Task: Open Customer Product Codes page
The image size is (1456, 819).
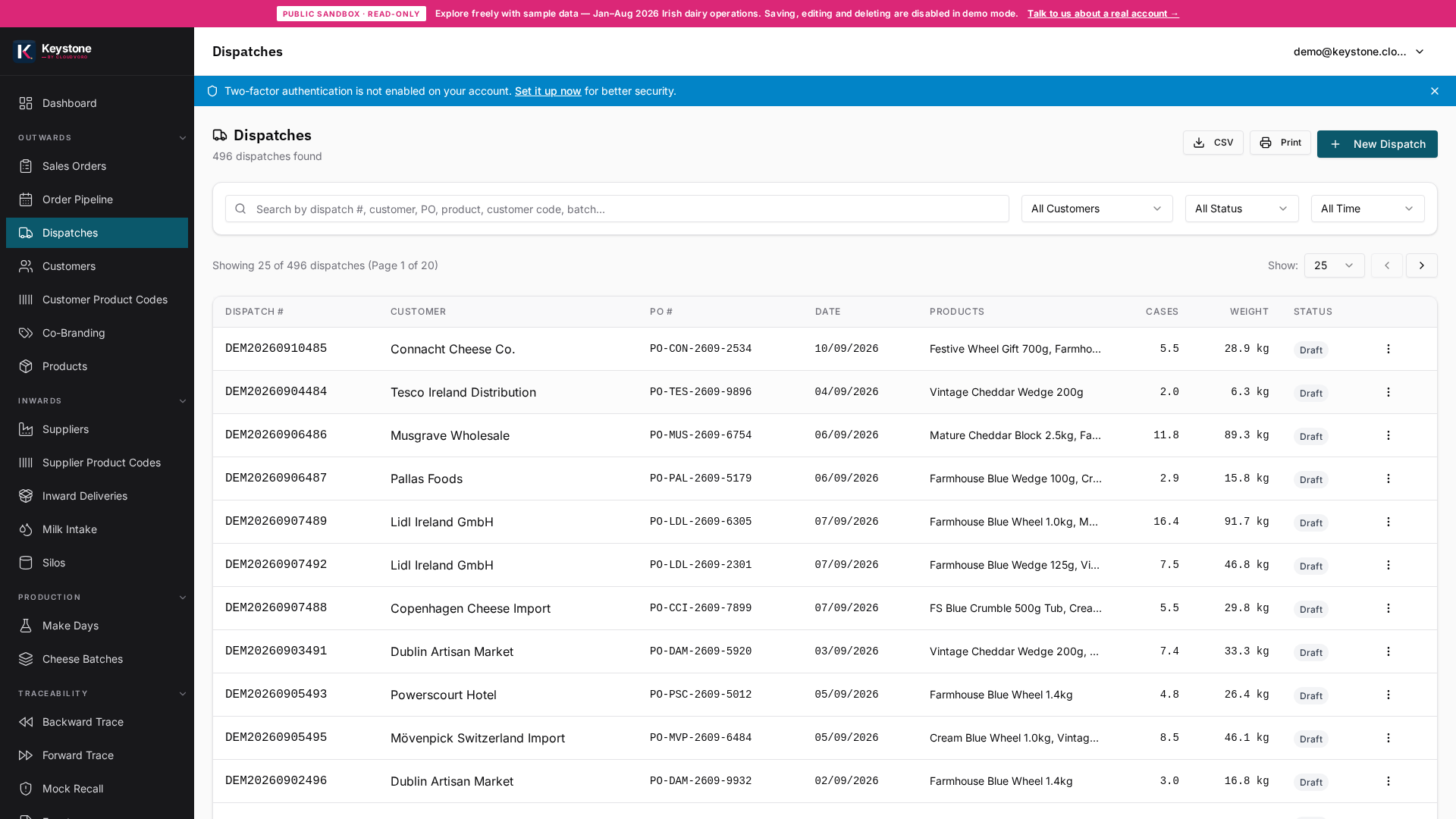Action: tap(97, 300)
